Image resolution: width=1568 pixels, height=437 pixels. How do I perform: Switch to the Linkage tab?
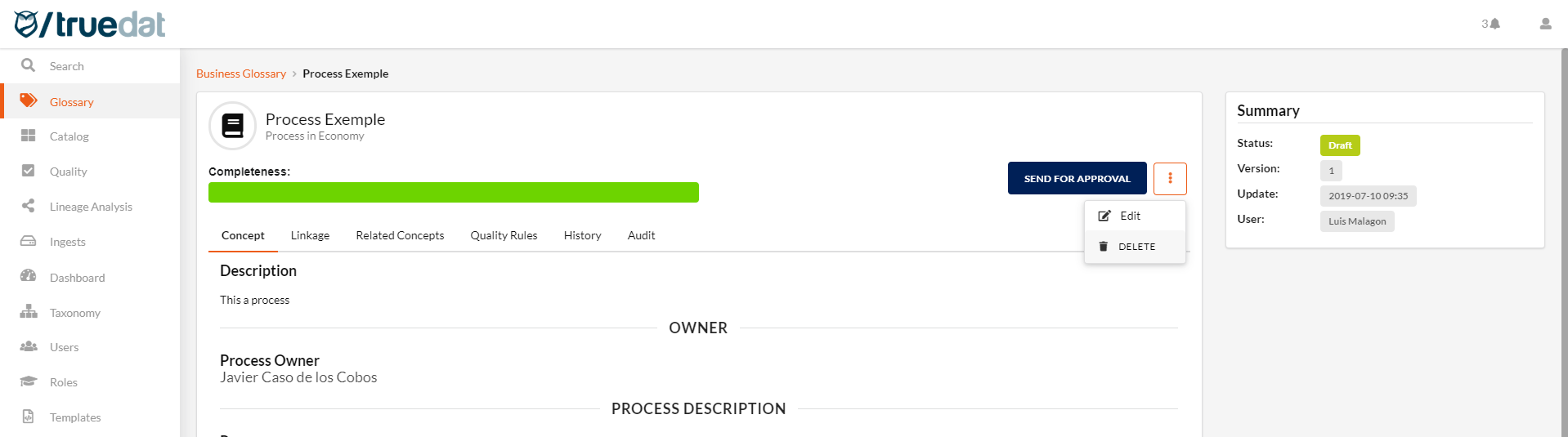pyautogui.click(x=310, y=235)
